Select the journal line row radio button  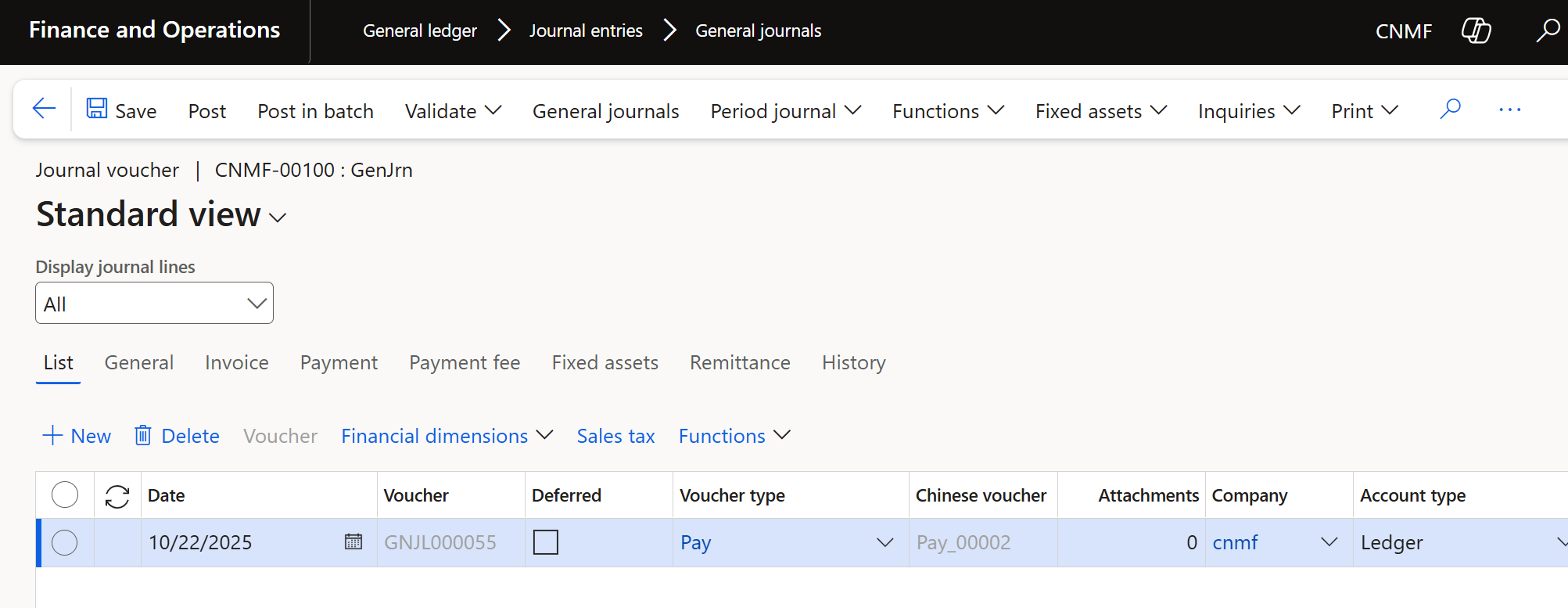pos(65,542)
